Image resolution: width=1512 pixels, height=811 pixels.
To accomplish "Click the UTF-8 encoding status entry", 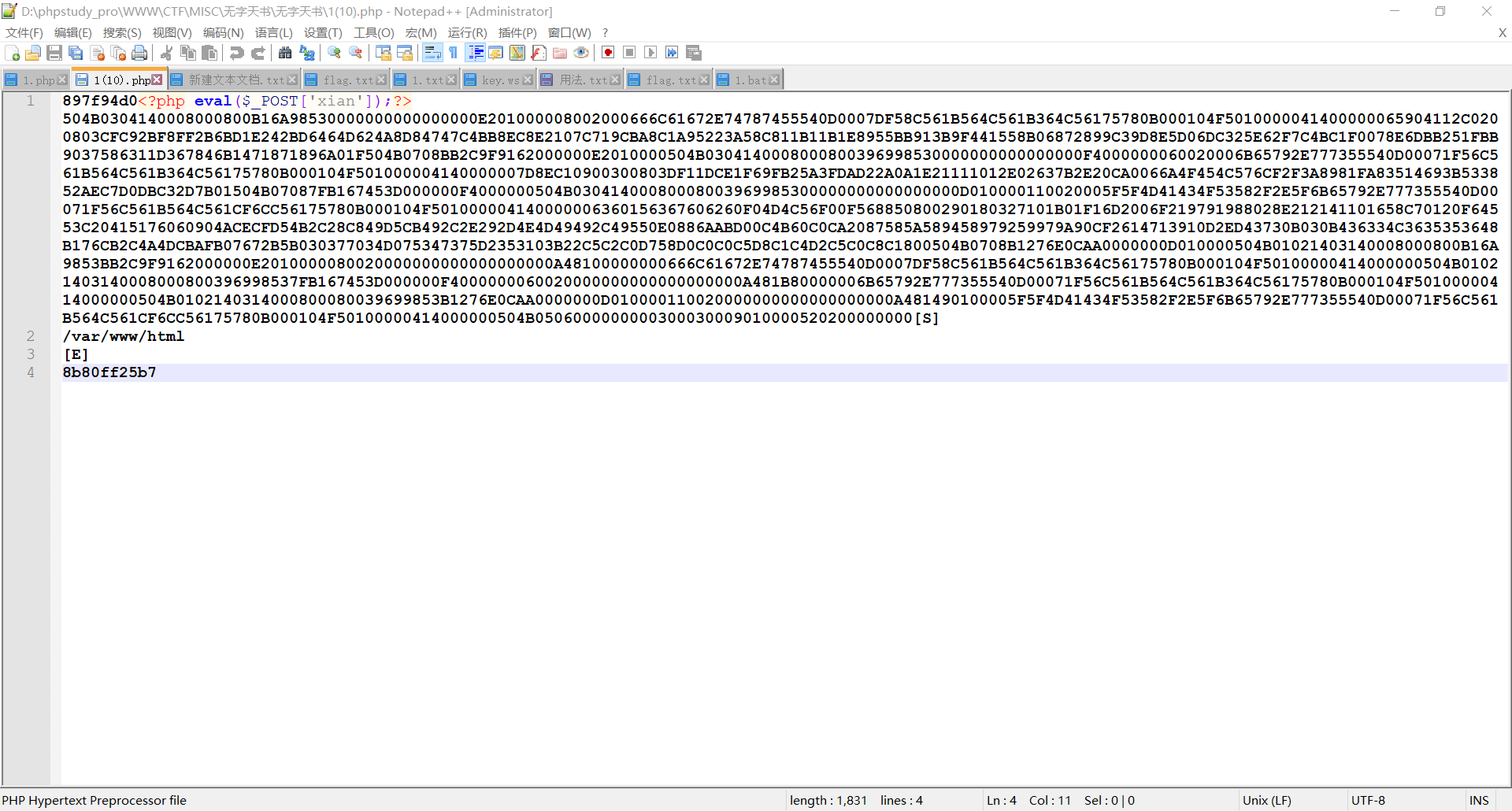I will tap(1368, 800).
